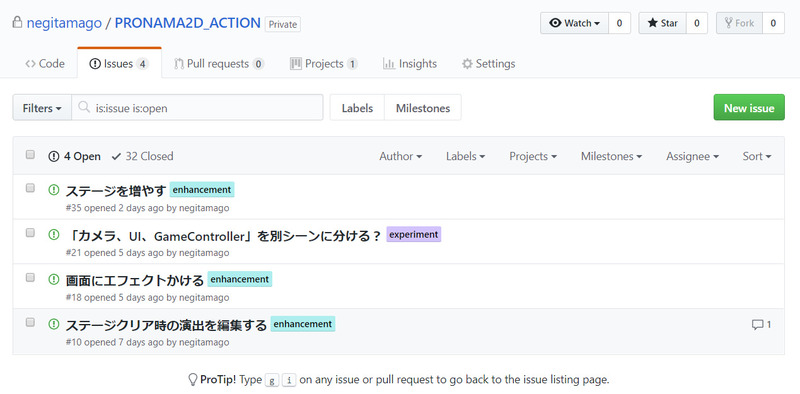Open the Insights tab
Viewport: 800px width, 394px height.
pos(410,64)
